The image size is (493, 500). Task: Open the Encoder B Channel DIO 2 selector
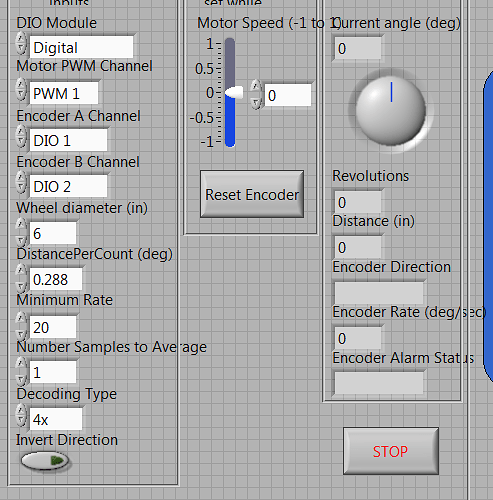(68, 186)
